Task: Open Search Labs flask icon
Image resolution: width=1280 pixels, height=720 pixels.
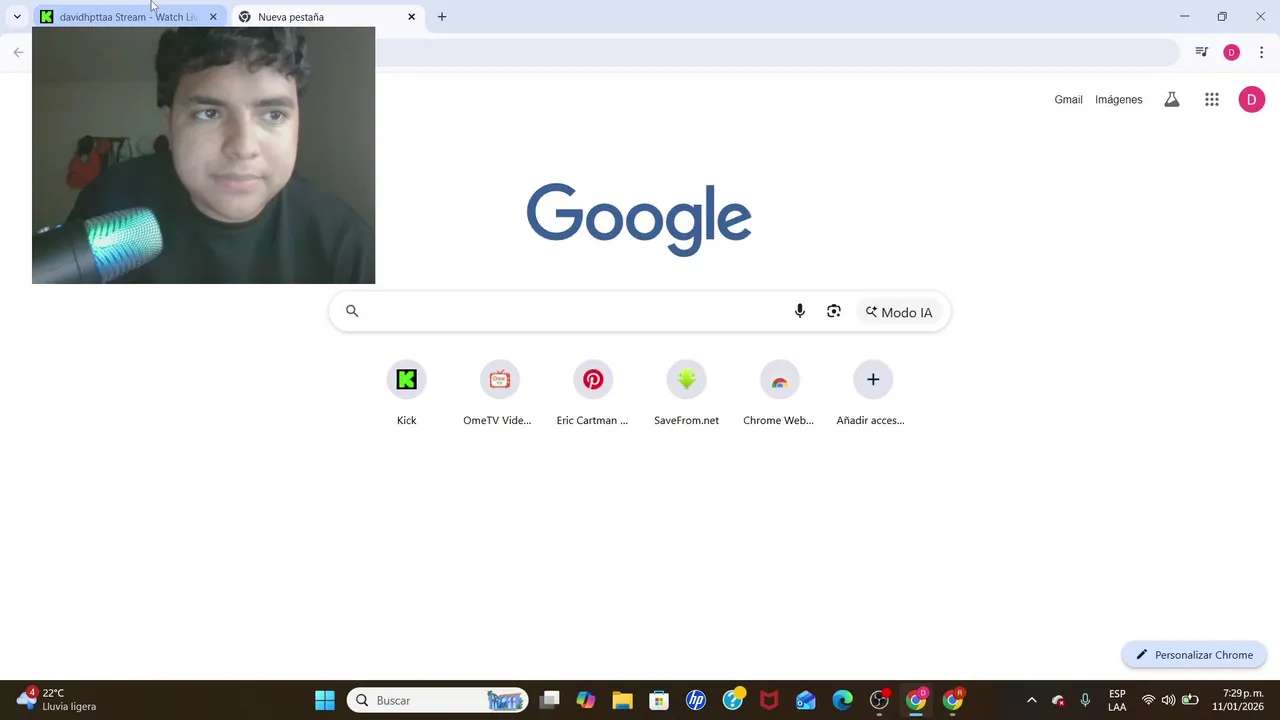Action: click(1171, 100)
